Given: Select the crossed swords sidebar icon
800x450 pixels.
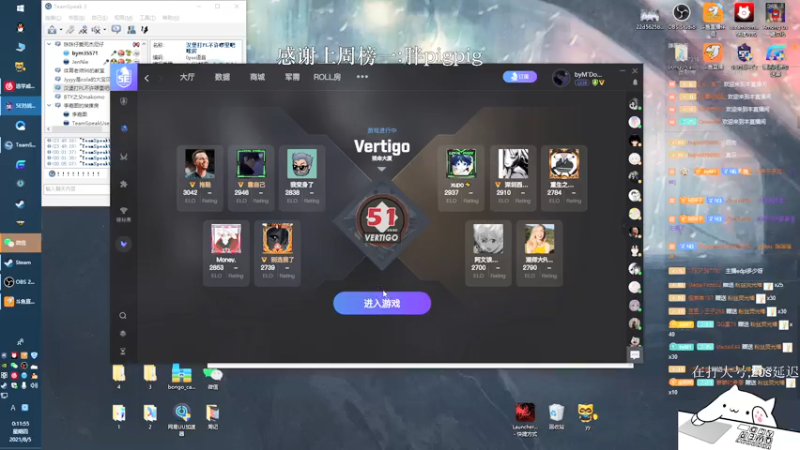Looking at the screenshot, I should coord(123,157).
